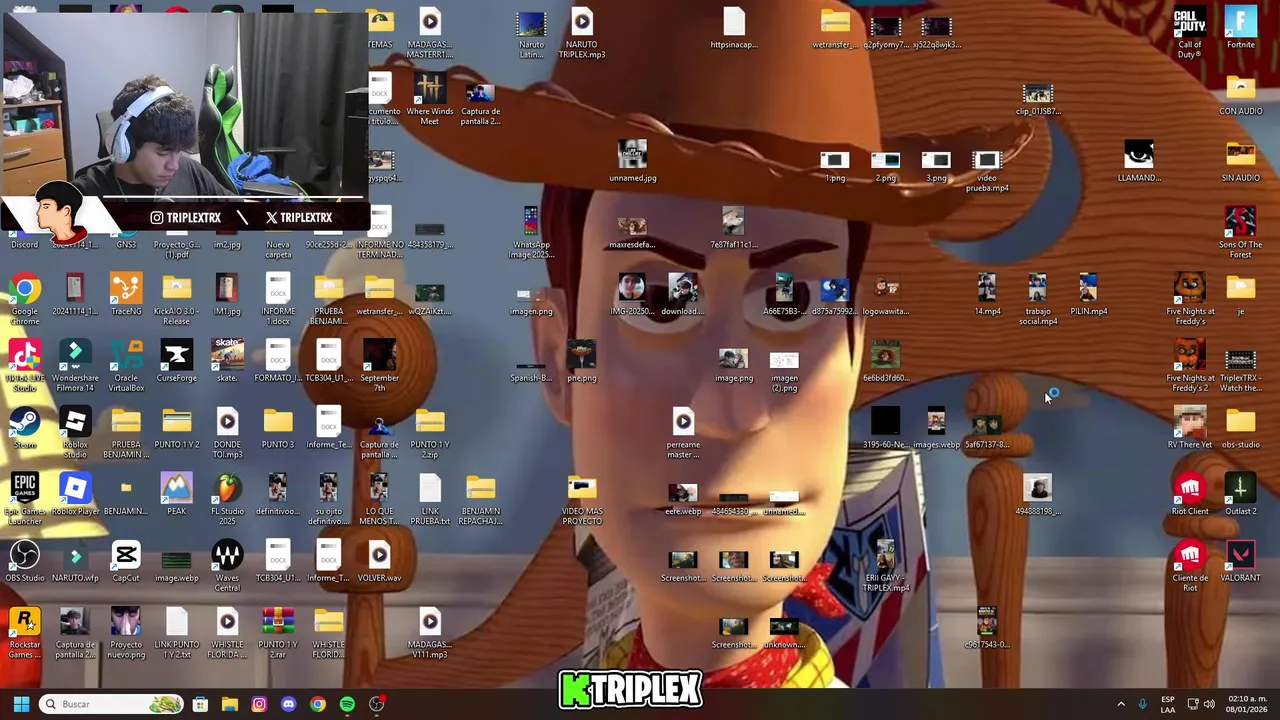1280x720 pixels.
Task: Select the trabajo social.mp4 video file
Action: (x=1037, y=298)
